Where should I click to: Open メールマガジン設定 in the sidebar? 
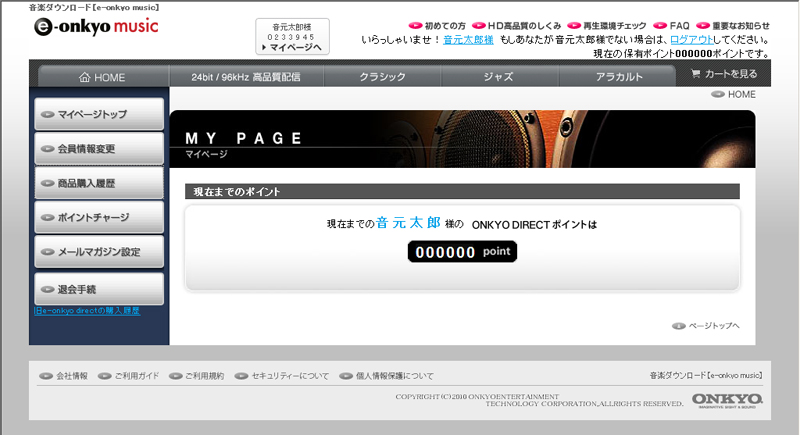(x=99, y=251)
